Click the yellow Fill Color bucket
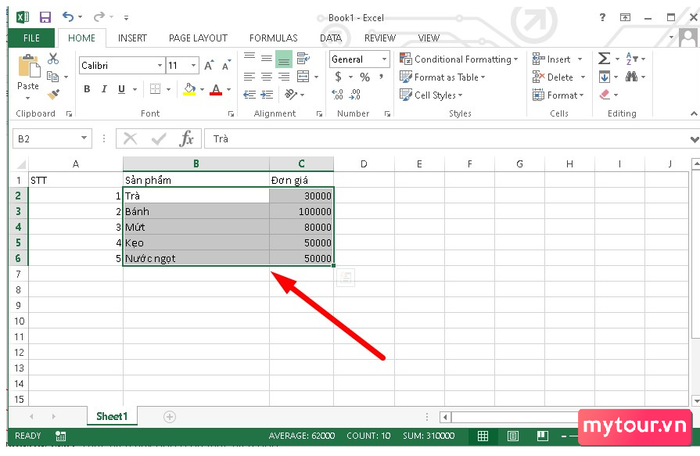The image size is (700, 456). click(189, 89)
